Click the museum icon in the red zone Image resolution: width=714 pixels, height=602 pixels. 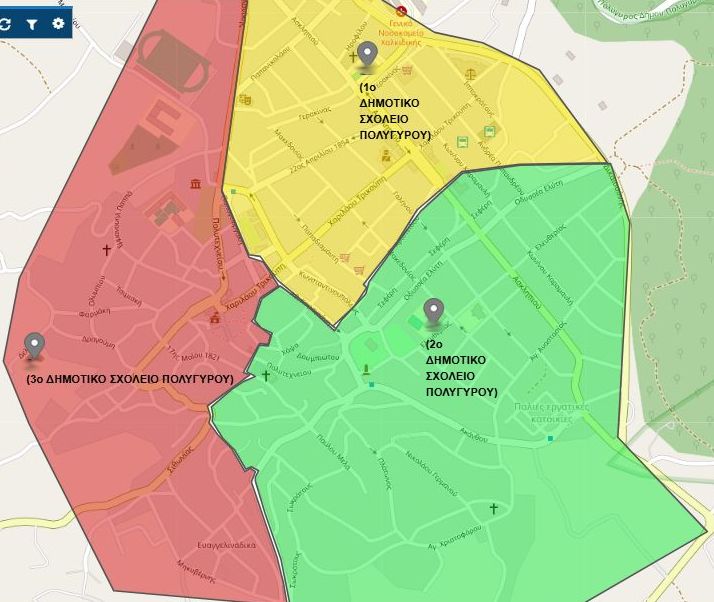193,184
